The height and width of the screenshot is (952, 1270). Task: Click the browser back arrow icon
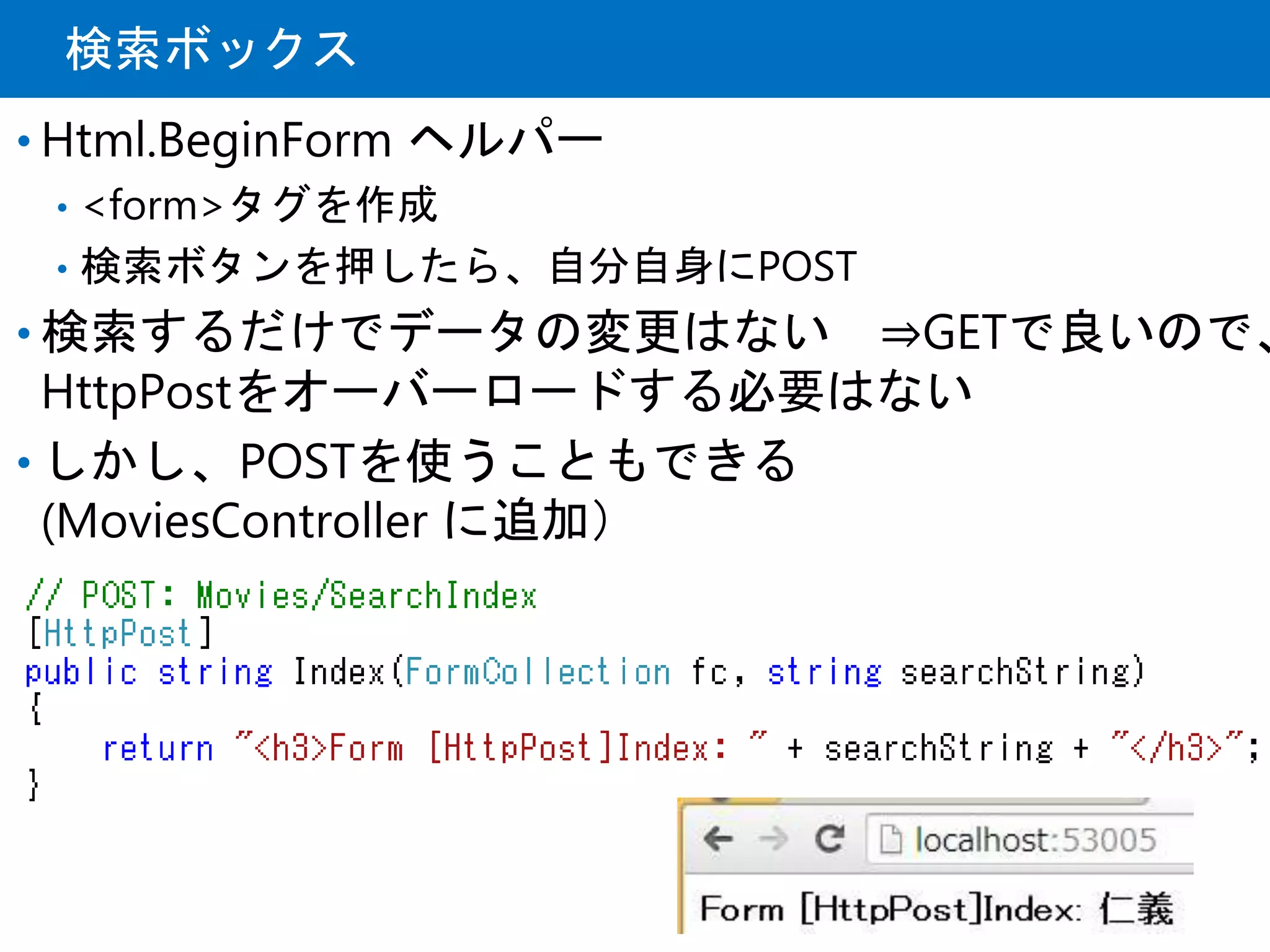click(719, 839)
